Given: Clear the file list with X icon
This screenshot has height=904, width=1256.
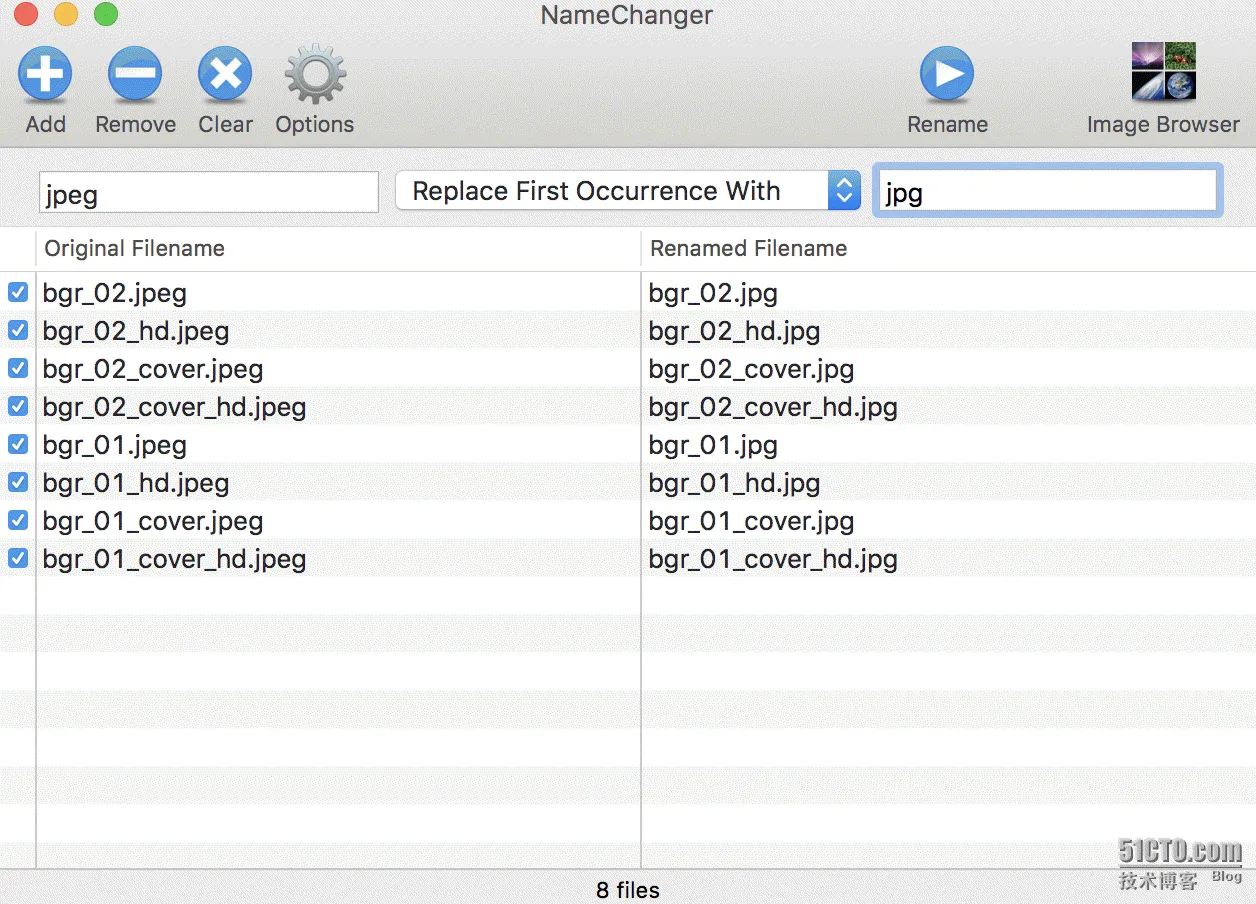Looking at the screenshot, I should 225,75.
